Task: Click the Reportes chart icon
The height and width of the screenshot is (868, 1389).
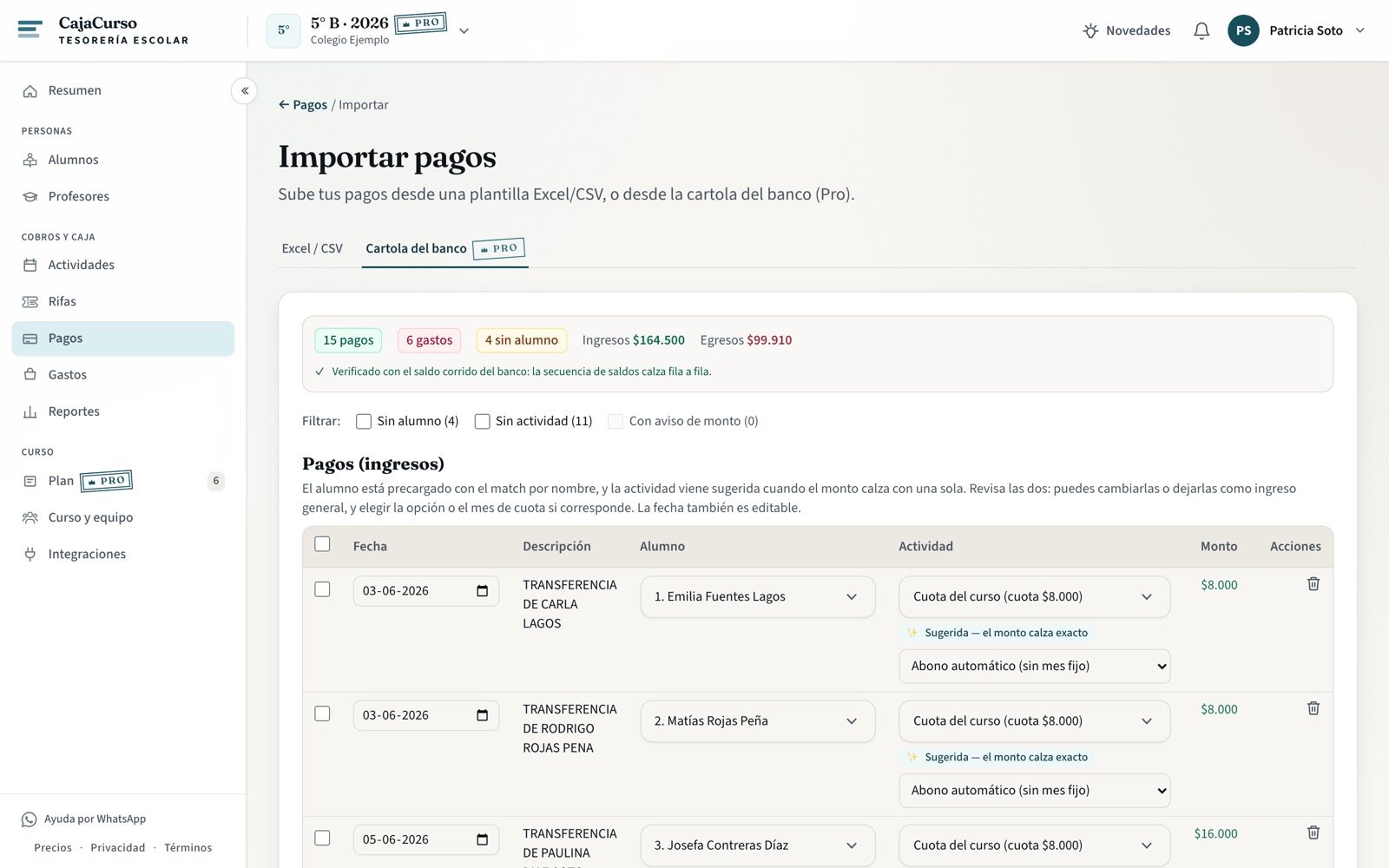Action: pos(30,412)
